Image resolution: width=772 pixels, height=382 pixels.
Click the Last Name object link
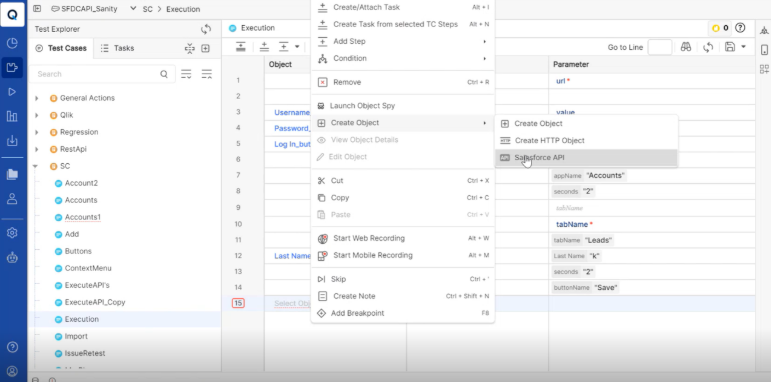[x=292, y=256]
